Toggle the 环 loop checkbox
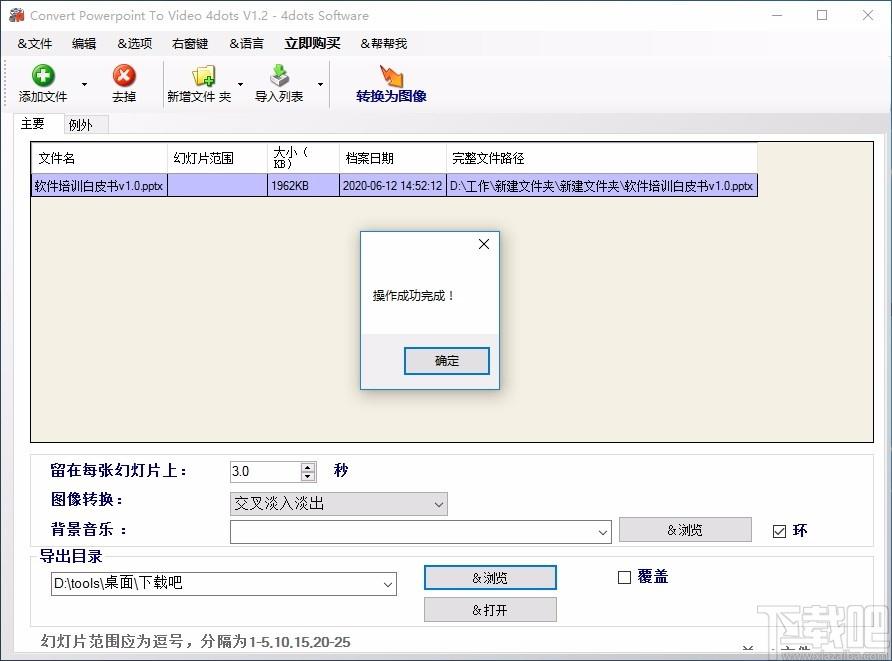This screenshot has height=661, width=892. [779, 531]
